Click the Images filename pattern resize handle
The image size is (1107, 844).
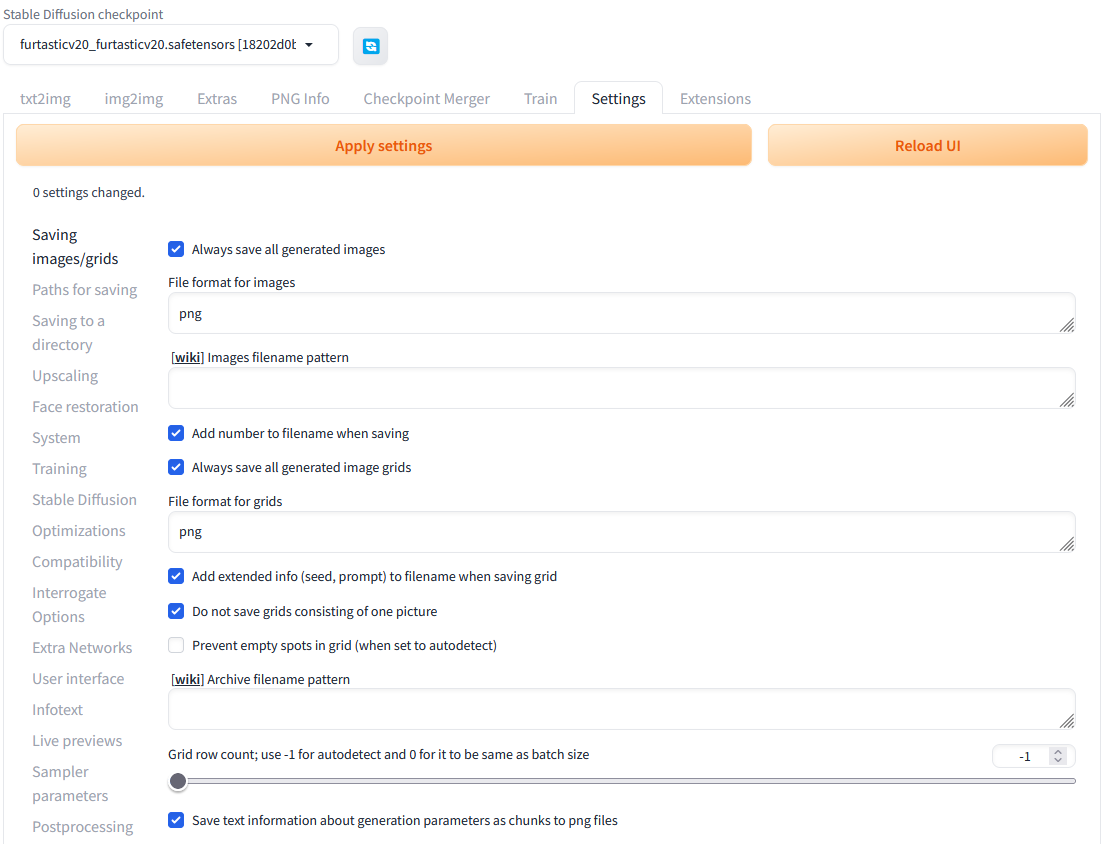(x=1067, y=400)
